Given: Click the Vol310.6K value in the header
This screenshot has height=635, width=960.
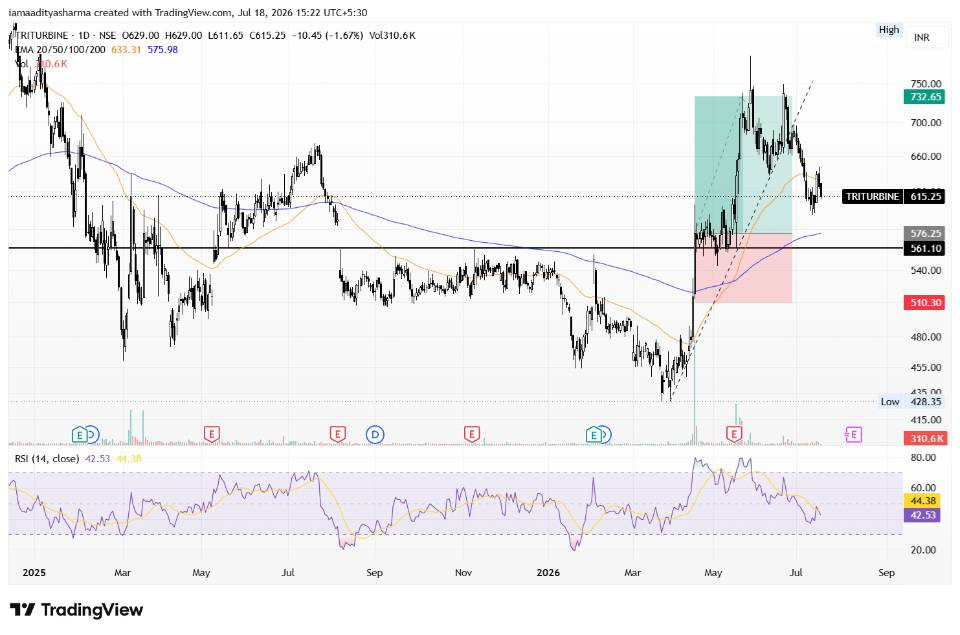Looking at the screenshot, I should 392,36.
